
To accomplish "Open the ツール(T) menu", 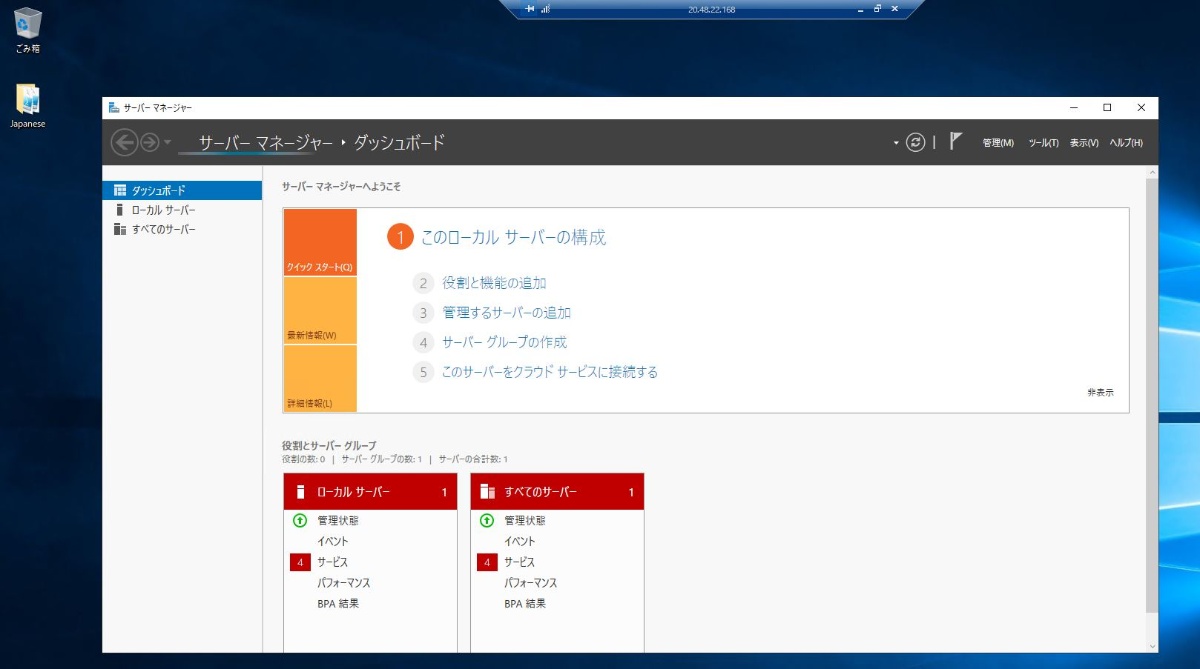I will (x=1043, y=143).
